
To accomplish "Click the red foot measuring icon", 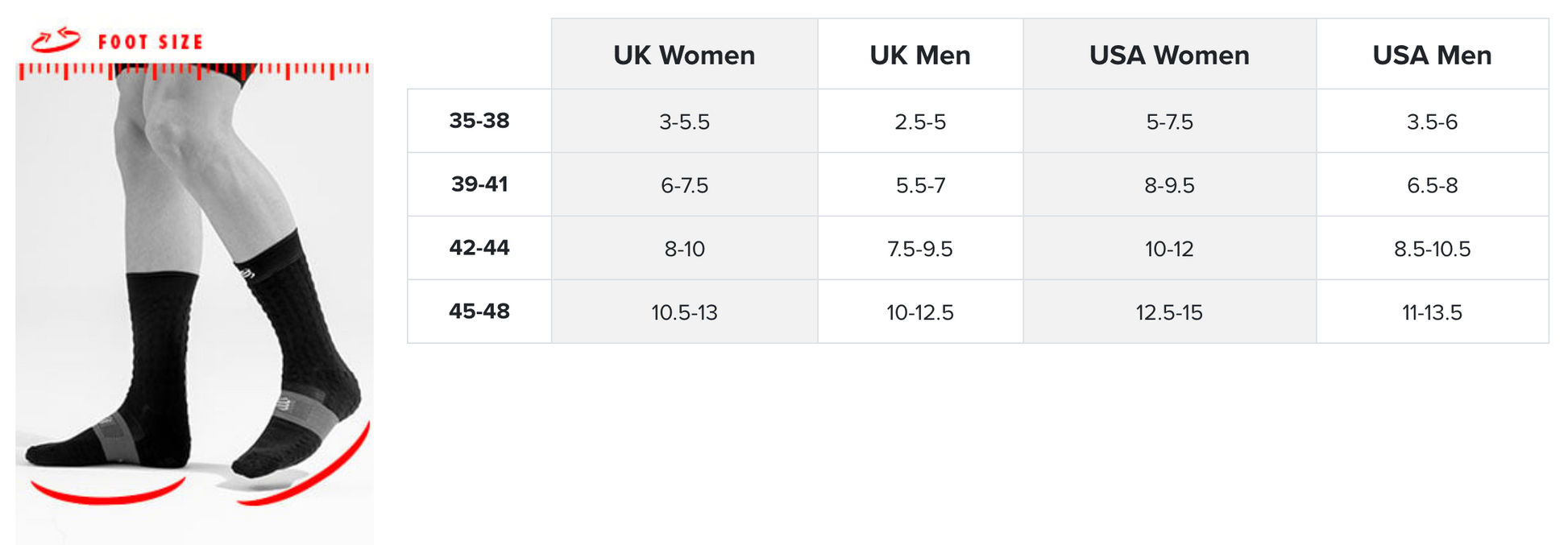I will point(56,39).
